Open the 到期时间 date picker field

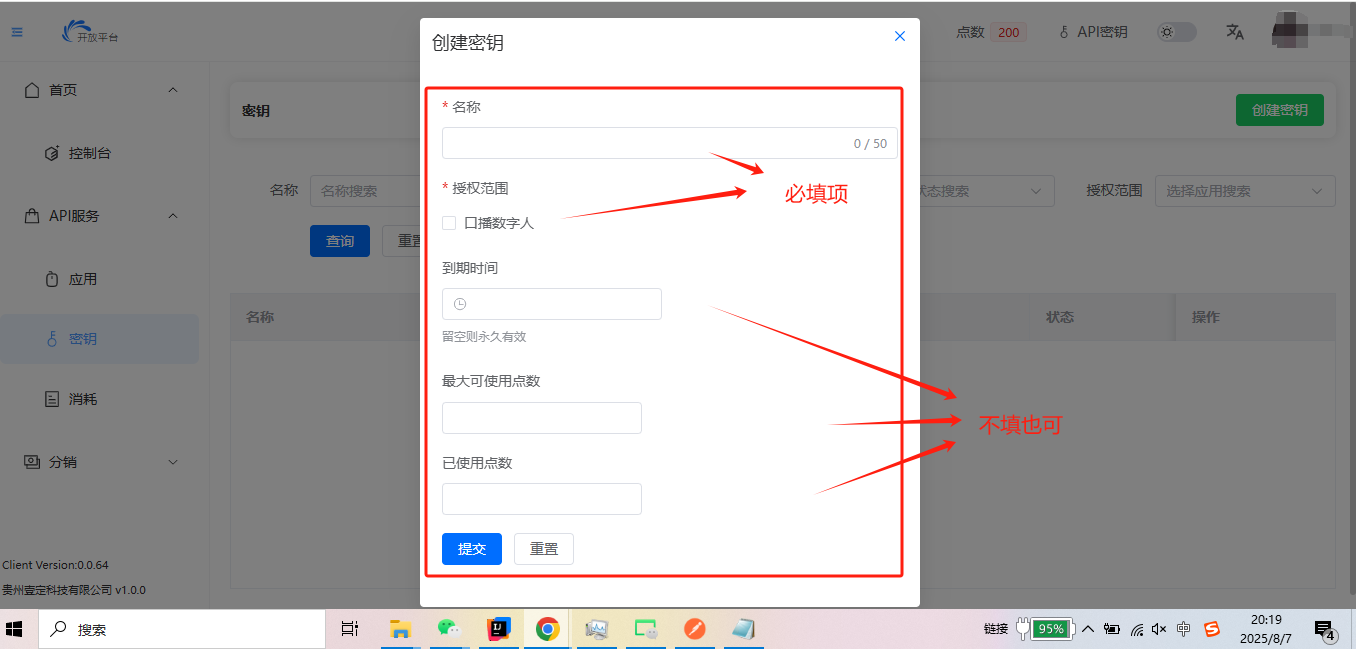pos(552,304)
